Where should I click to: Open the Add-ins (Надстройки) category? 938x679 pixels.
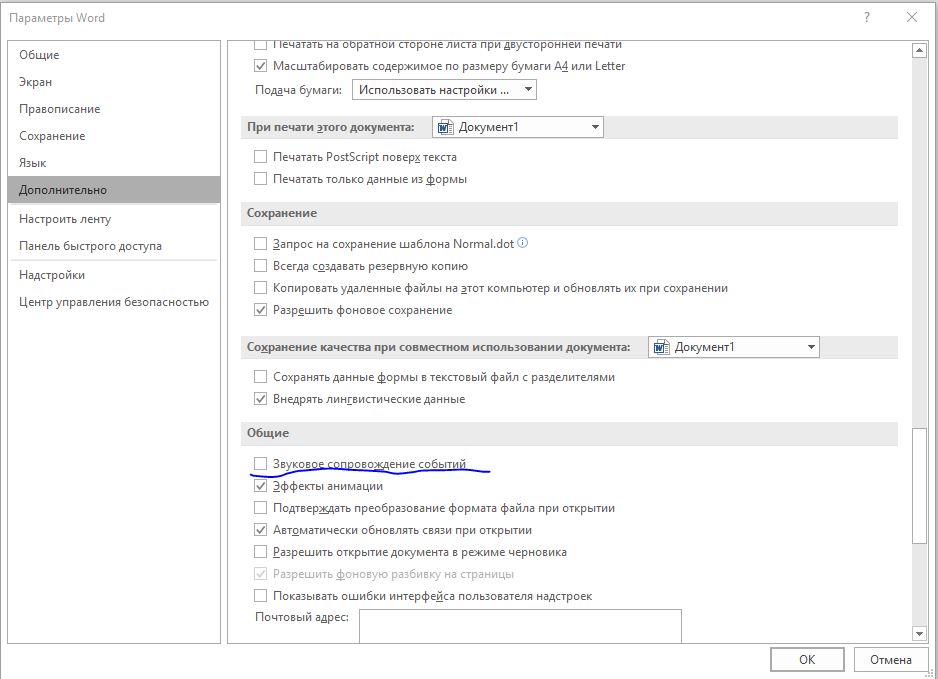(114, 275)
